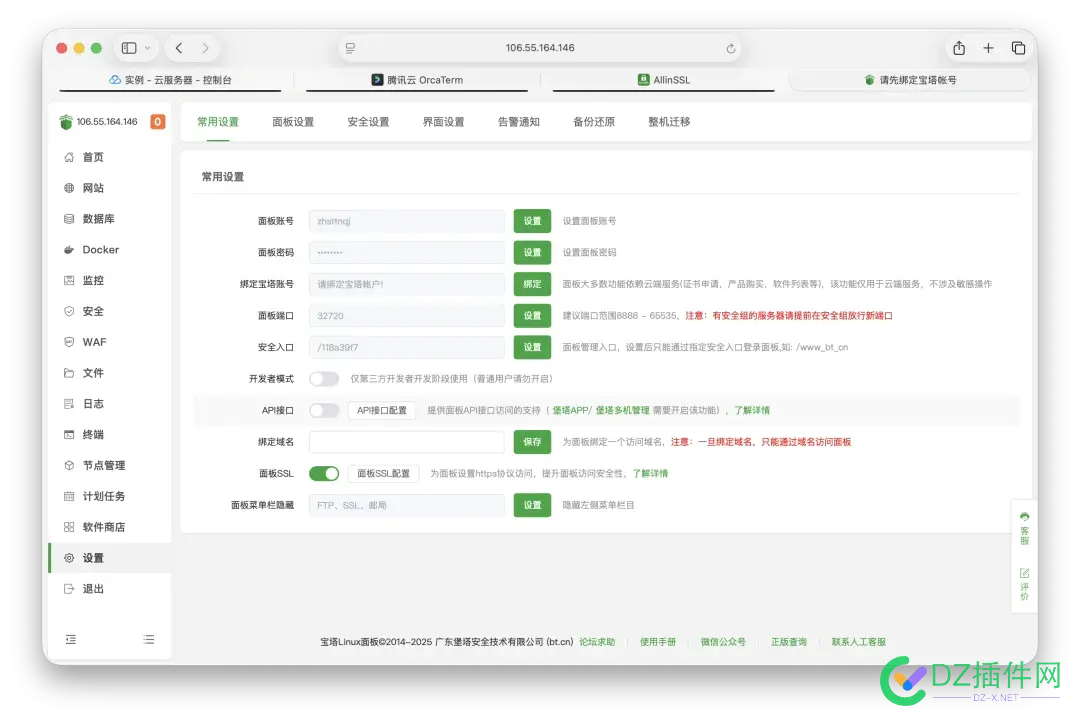This screenshot has width=1080, height=721.
Task: Switch to 常用设置 tab
Action: [x=218, y=122]
